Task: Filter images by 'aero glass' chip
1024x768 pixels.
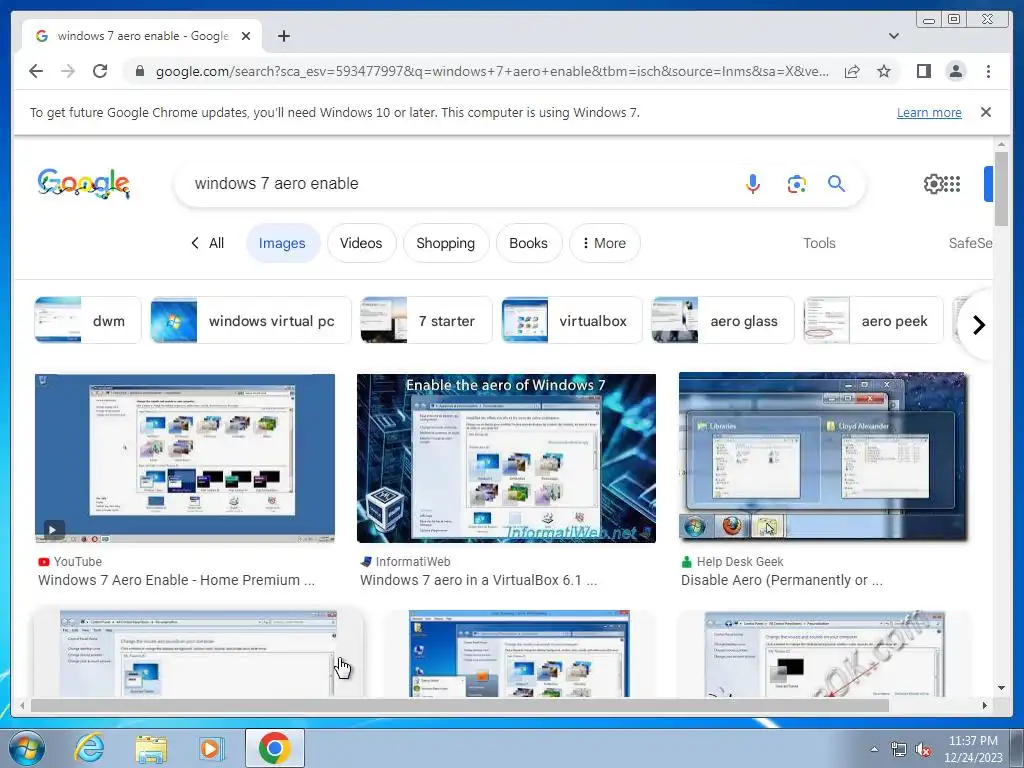Action: pos(722,320)
